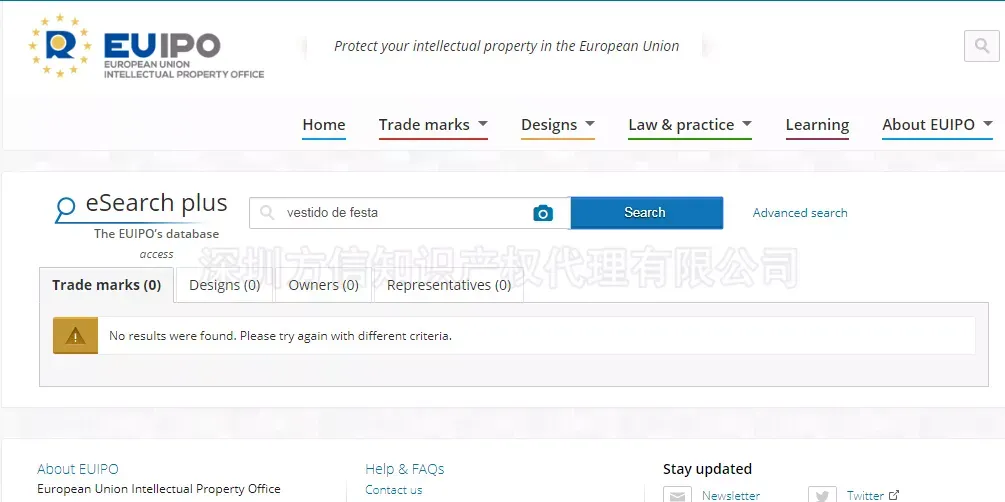This screenshot has height=502, width=1005.
Task: Click the EUIPO logo in header
Action: tap(146, 48)
